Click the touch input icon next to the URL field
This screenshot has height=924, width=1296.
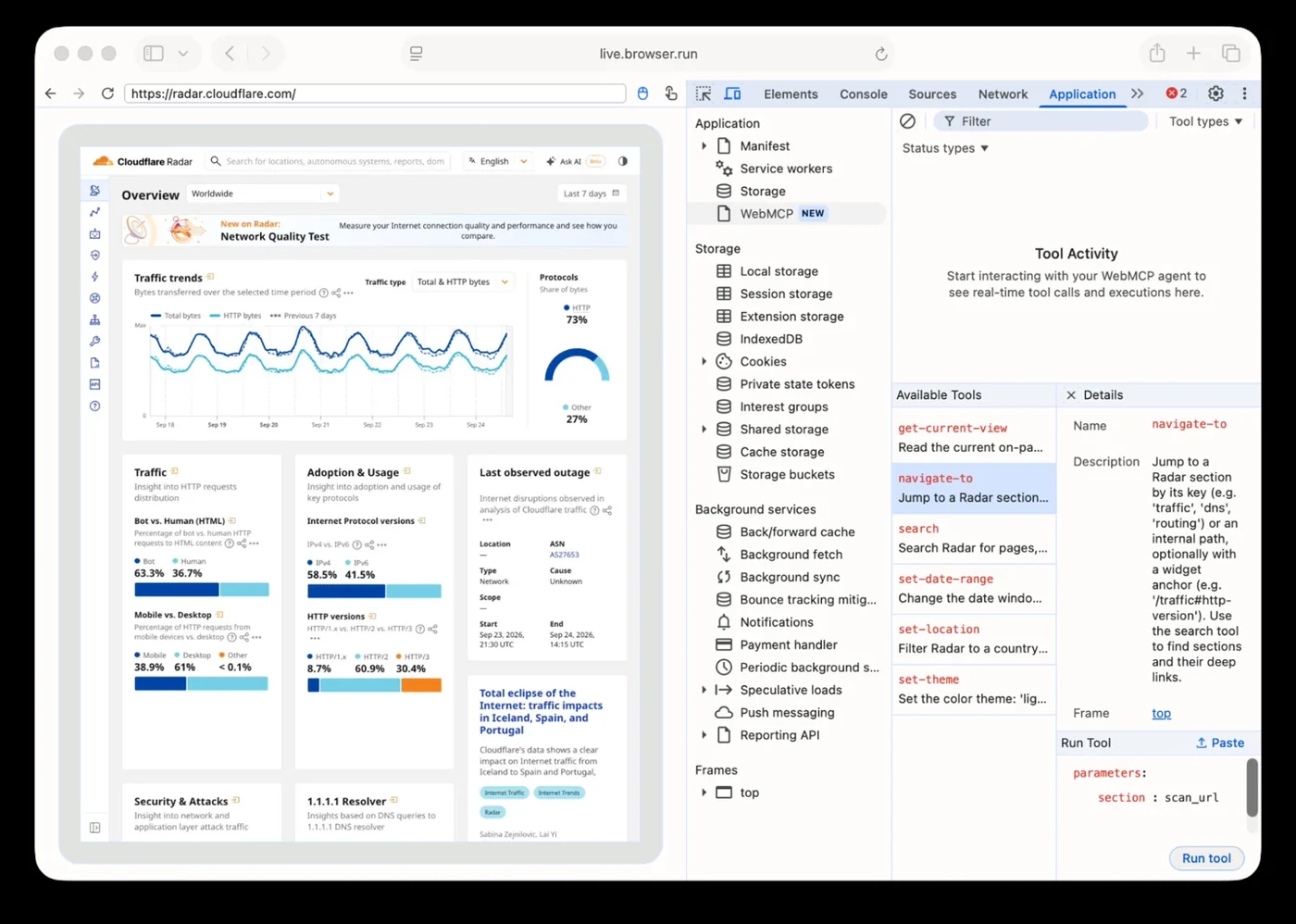(x=671, y=94)
